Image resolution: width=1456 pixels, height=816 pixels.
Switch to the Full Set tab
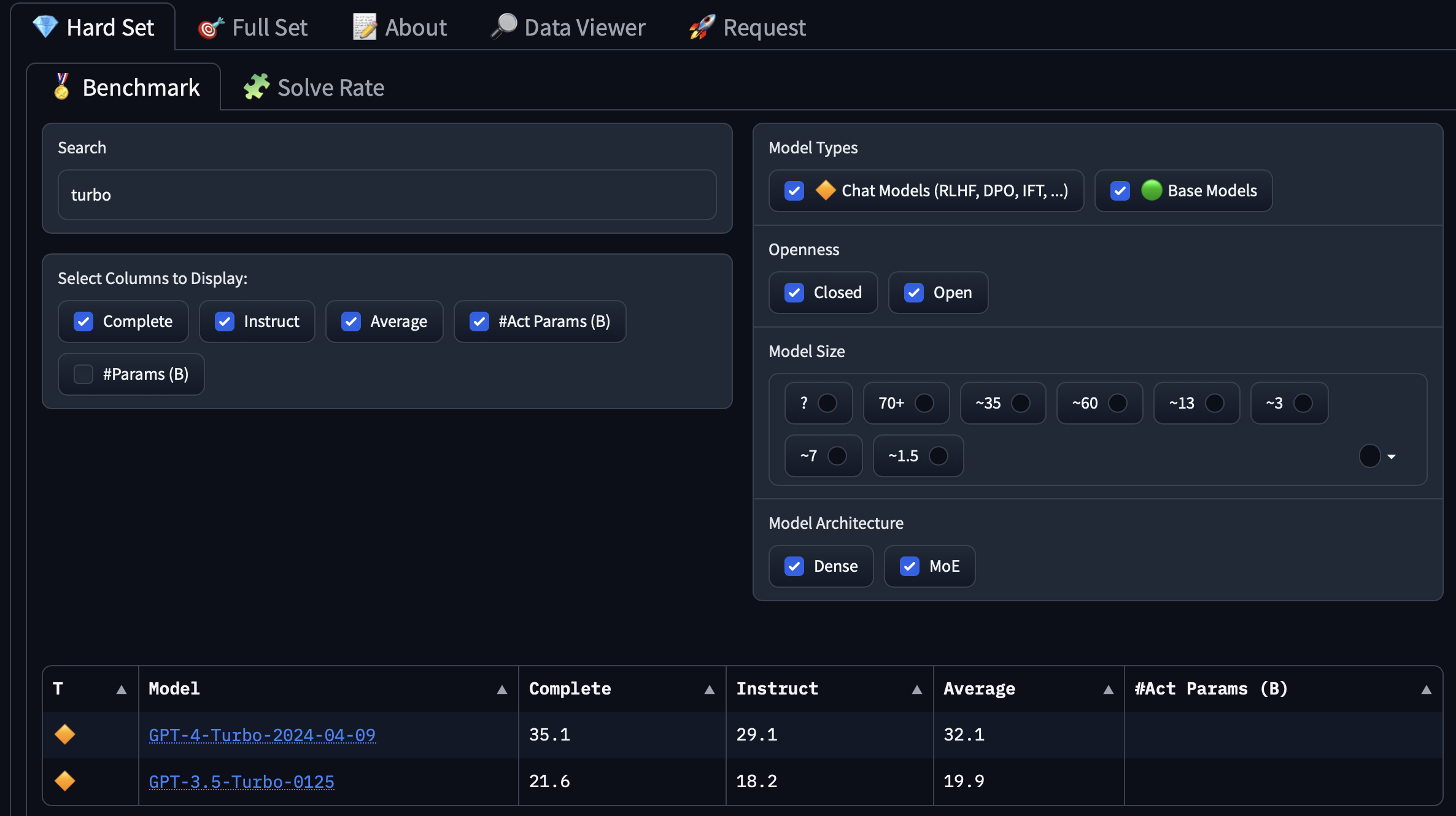252,27
